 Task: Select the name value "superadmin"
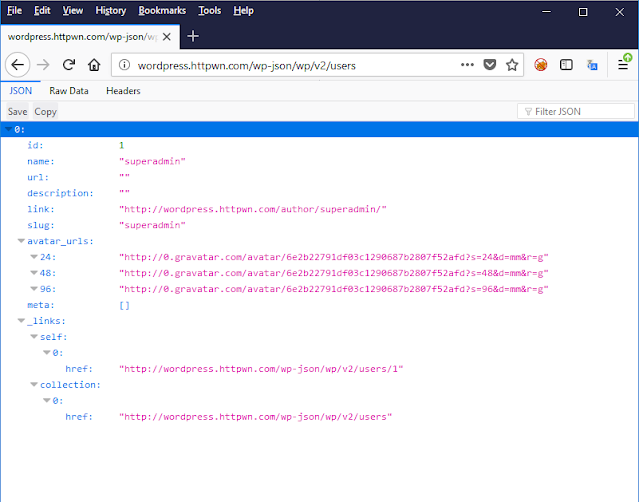tap(152, 161)
